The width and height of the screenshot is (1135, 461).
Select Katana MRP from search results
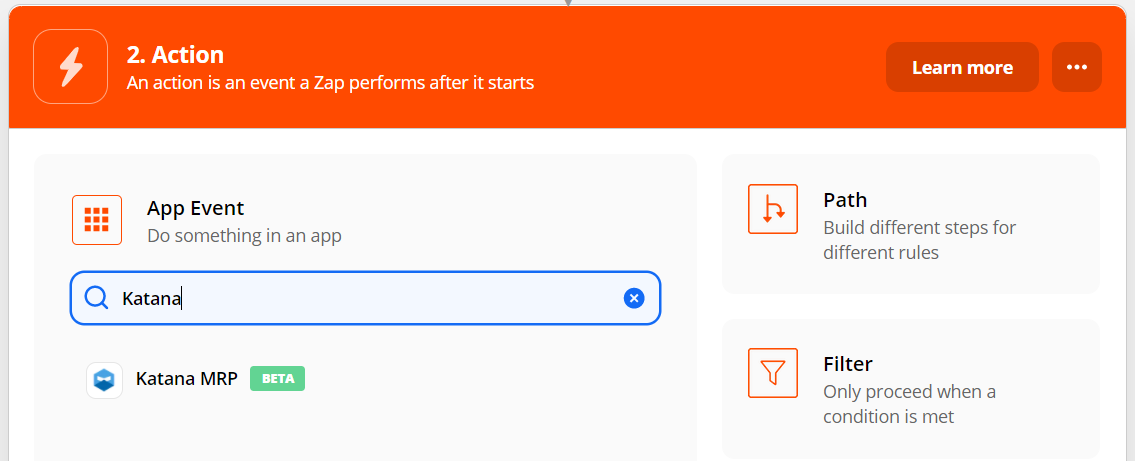[195, 379]
